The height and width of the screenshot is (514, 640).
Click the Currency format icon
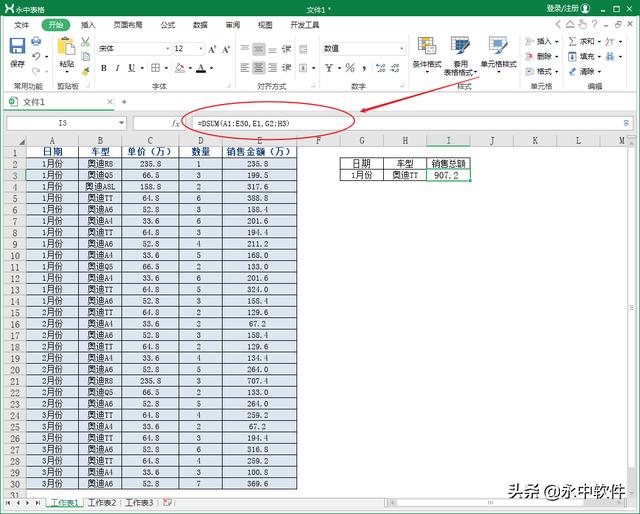[x=329, y=68]
